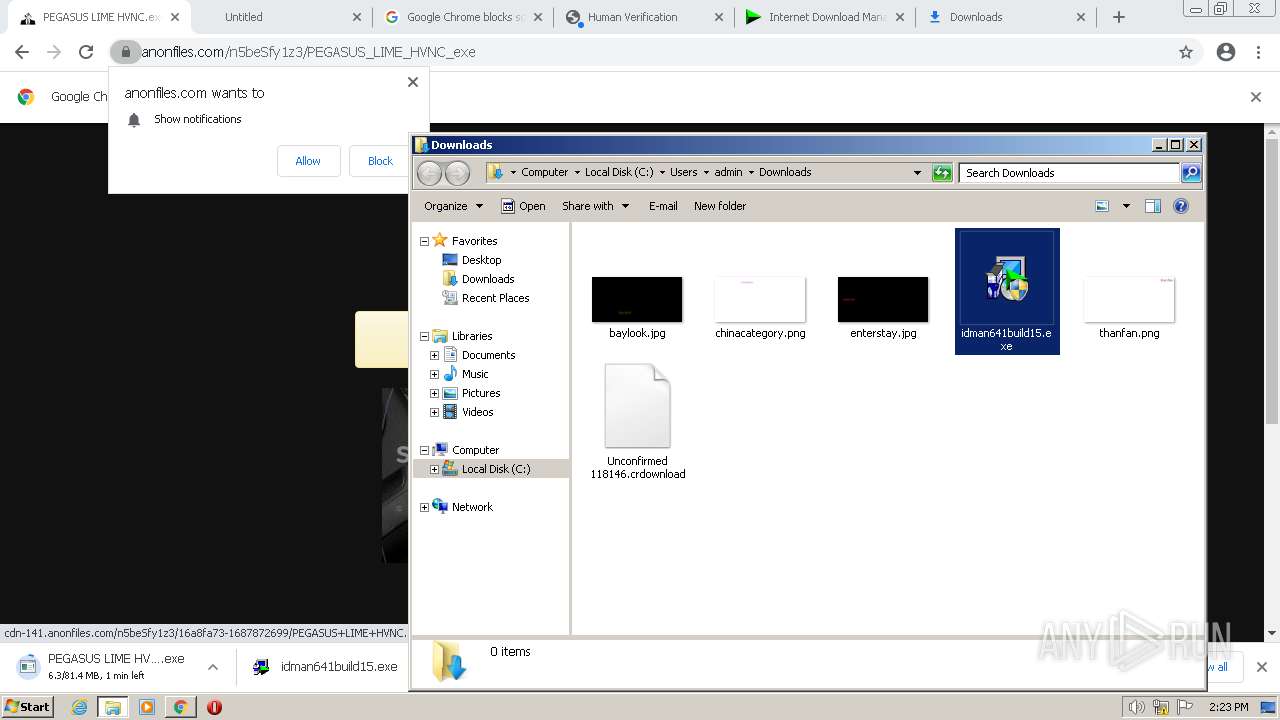Open address bar history dropdown
The height and width of the screenshot is (720, 1280).
[x=917, y=173]
